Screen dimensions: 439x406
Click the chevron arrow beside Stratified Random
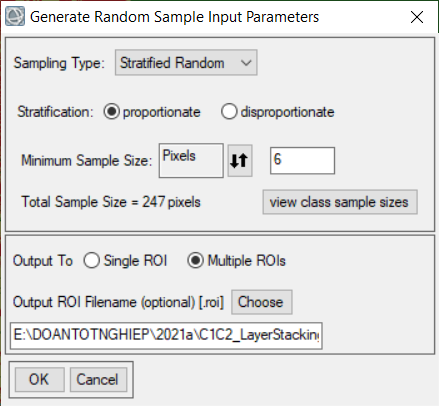click(x=246, y=63)
